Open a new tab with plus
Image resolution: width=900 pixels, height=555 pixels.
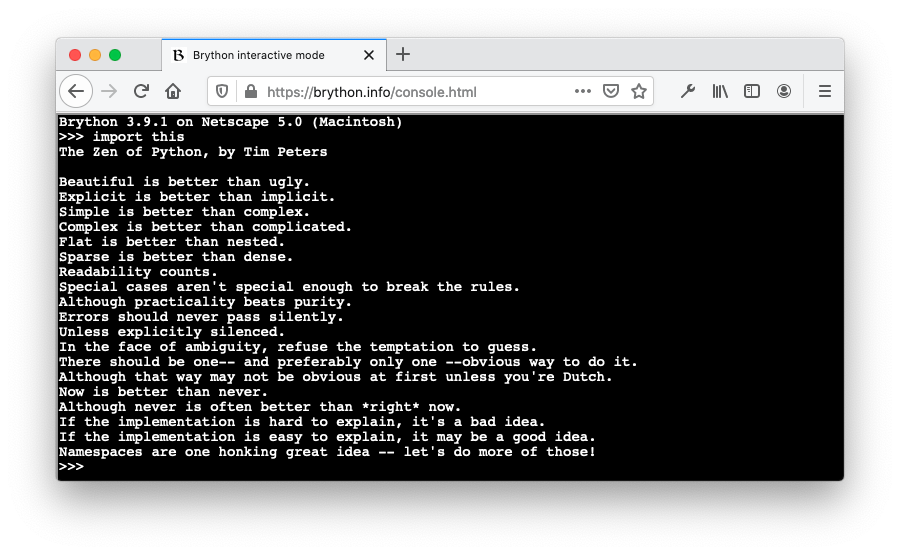click(403, 55)
